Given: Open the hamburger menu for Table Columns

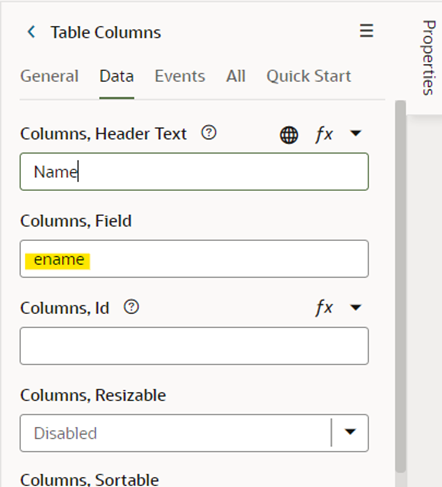Looking at the screenshot, I should [366, 31].
